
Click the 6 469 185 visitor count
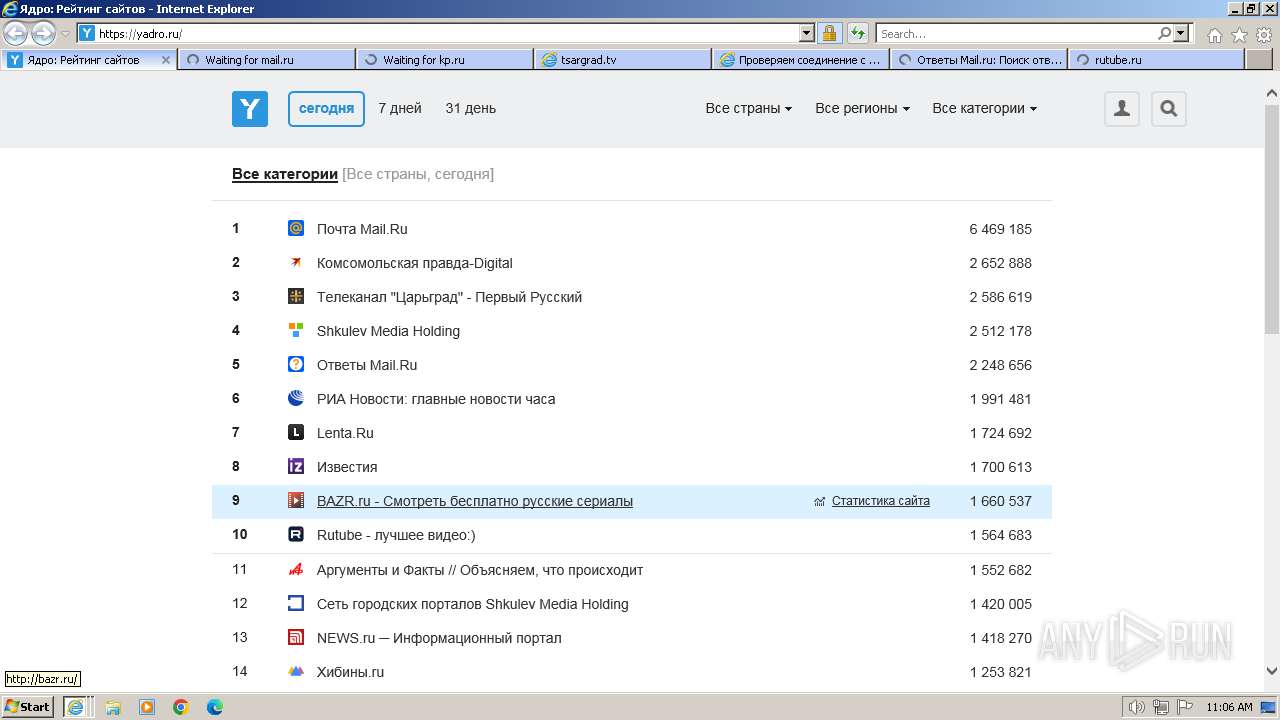[x=1000, y=229]
